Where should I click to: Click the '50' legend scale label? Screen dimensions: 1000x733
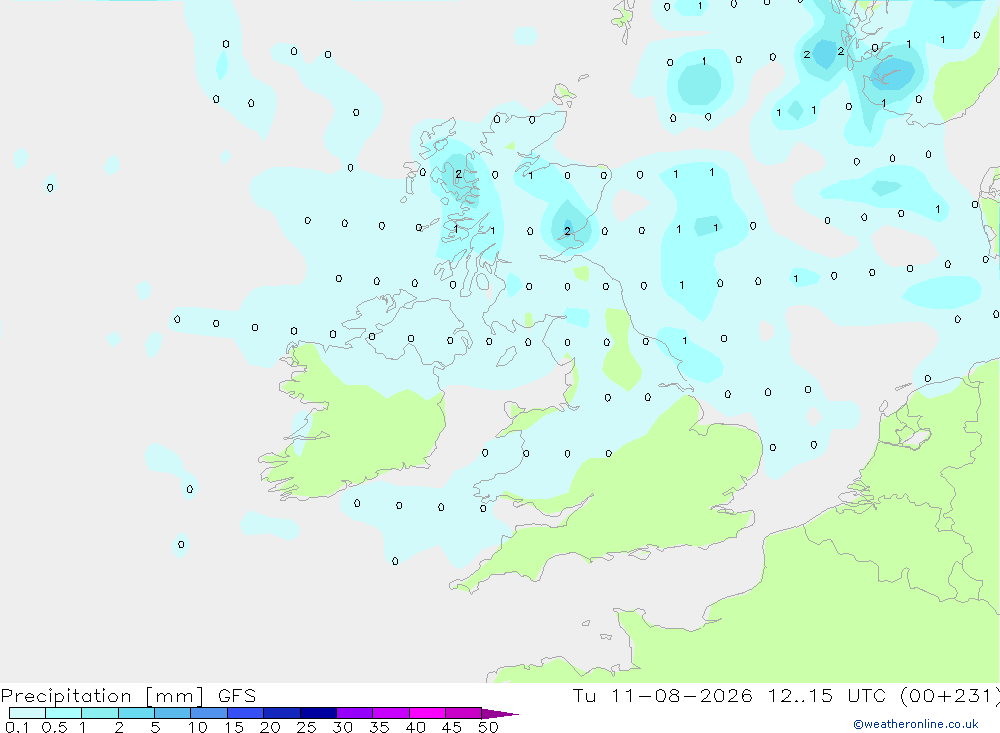pos(488,727)
